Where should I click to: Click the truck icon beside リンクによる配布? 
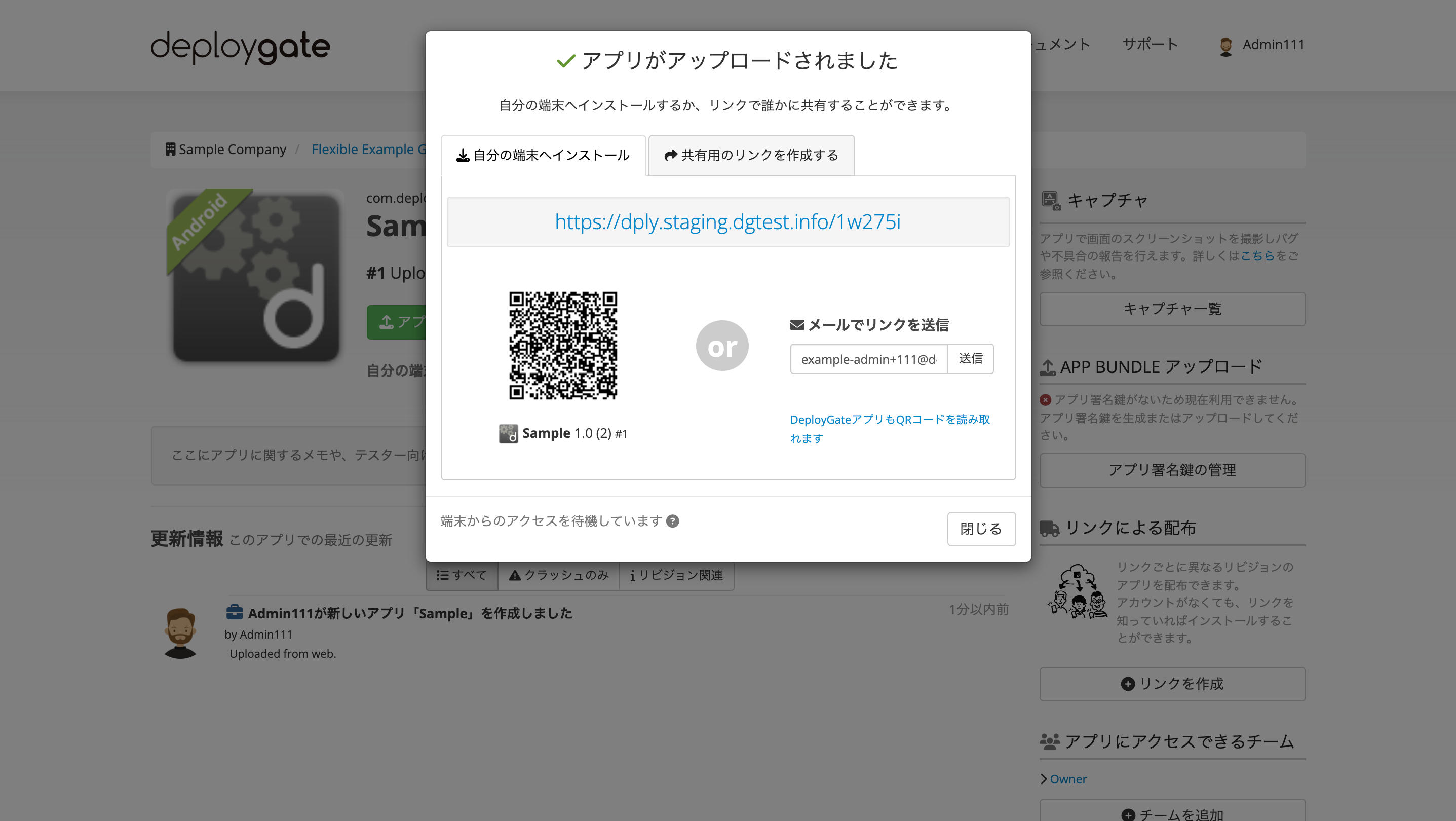tap(1049, 528)
